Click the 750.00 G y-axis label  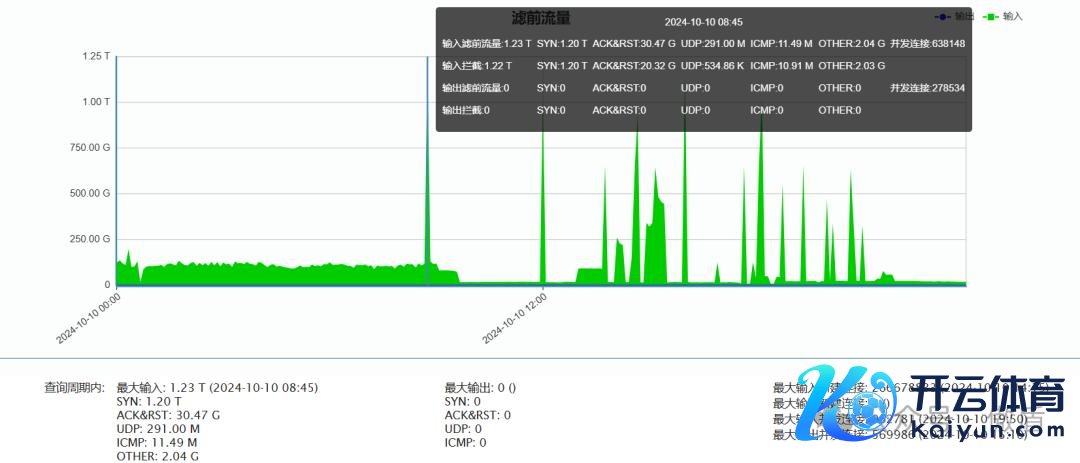click(x=90, y=148)
